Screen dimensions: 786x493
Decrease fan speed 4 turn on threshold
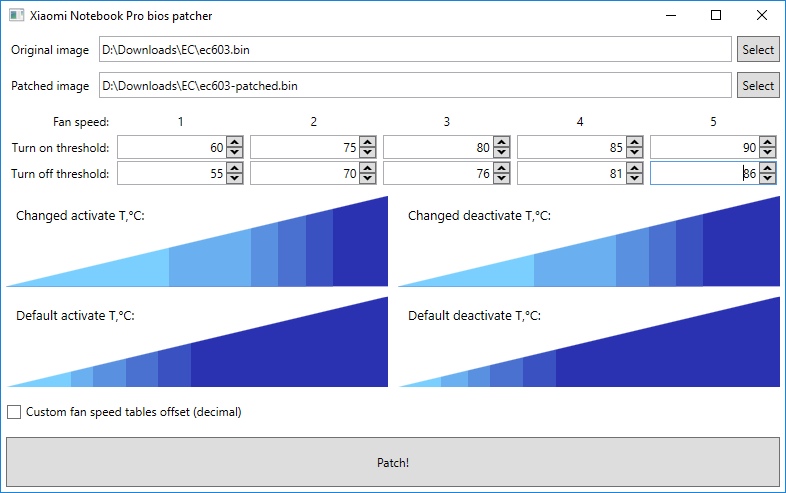[635, 152]
